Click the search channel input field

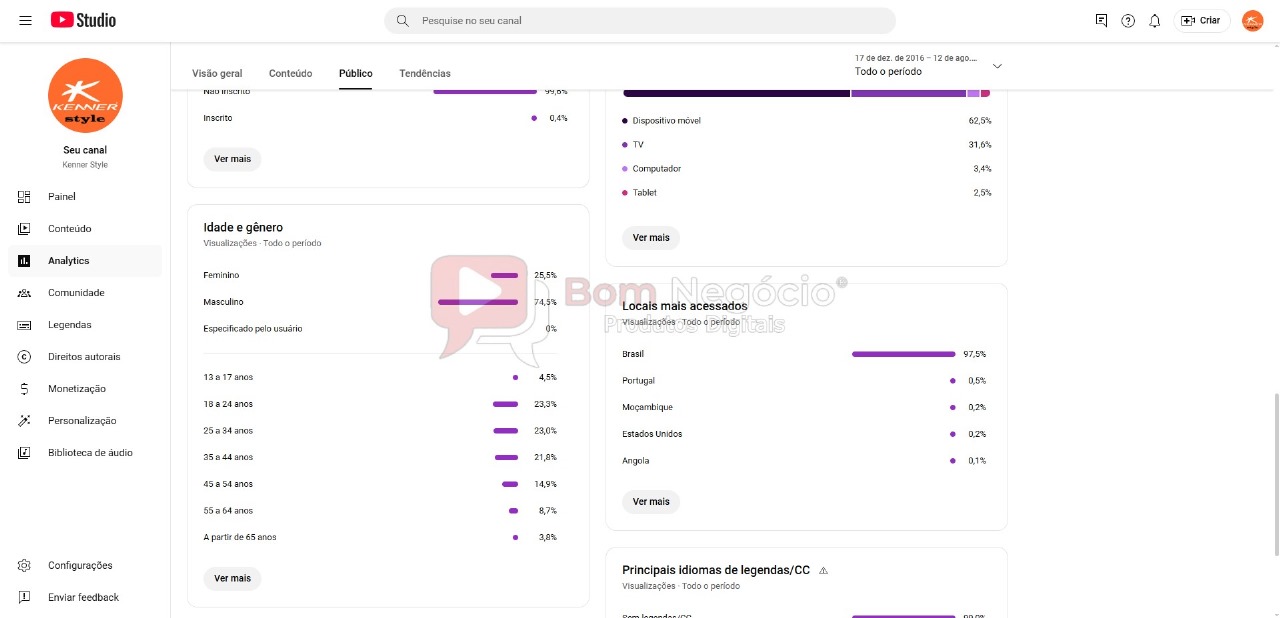(x=640, y=20)
